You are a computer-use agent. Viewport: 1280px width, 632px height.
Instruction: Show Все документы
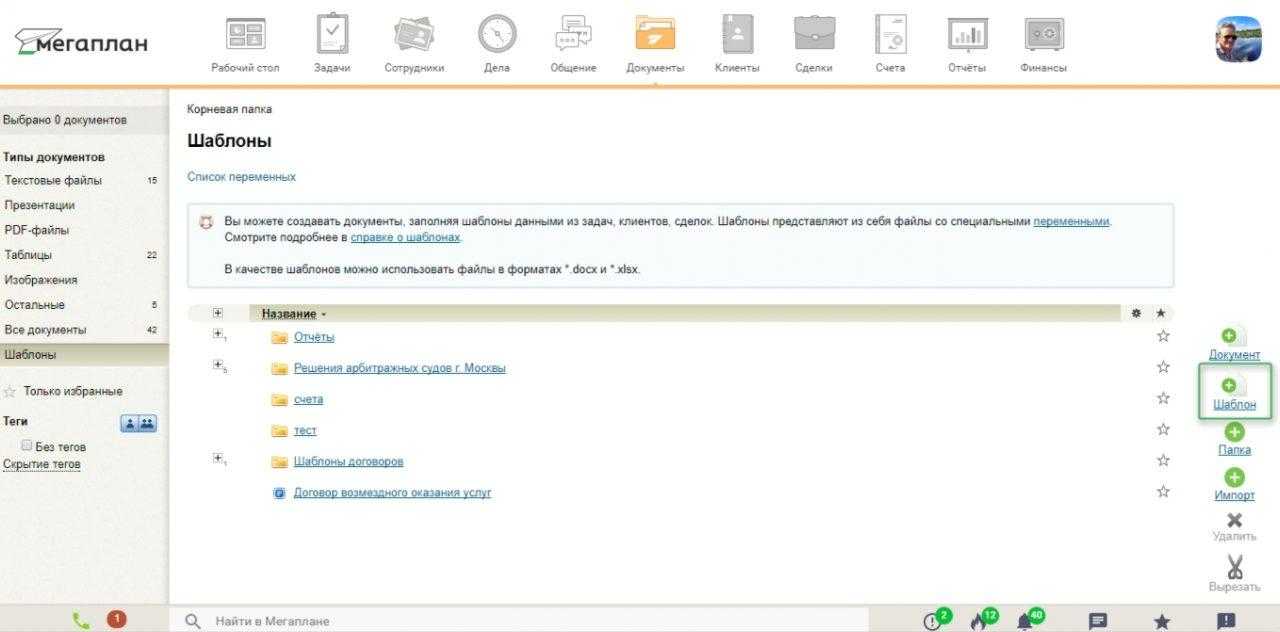(45, 330)
